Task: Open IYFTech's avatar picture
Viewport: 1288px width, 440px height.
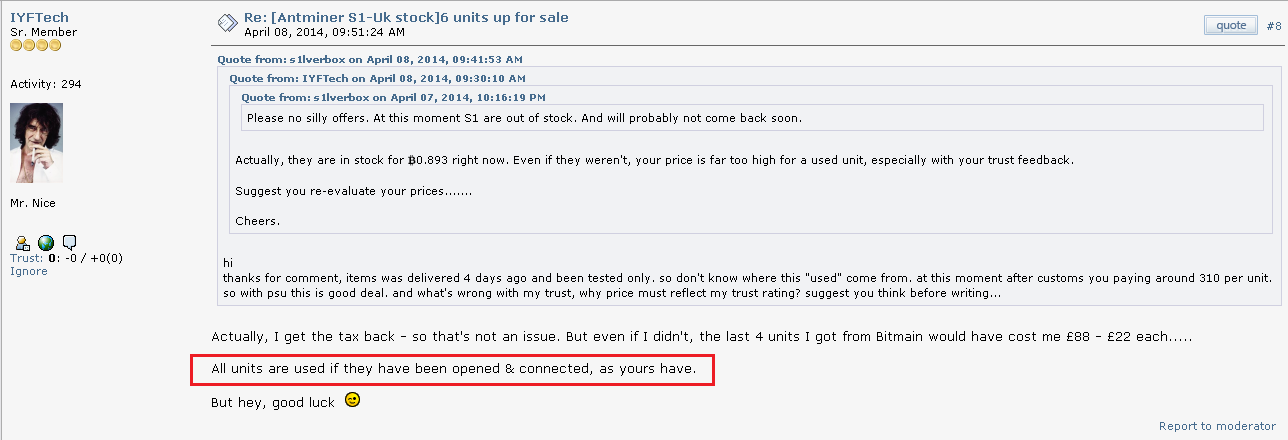Action: [36, 142]
